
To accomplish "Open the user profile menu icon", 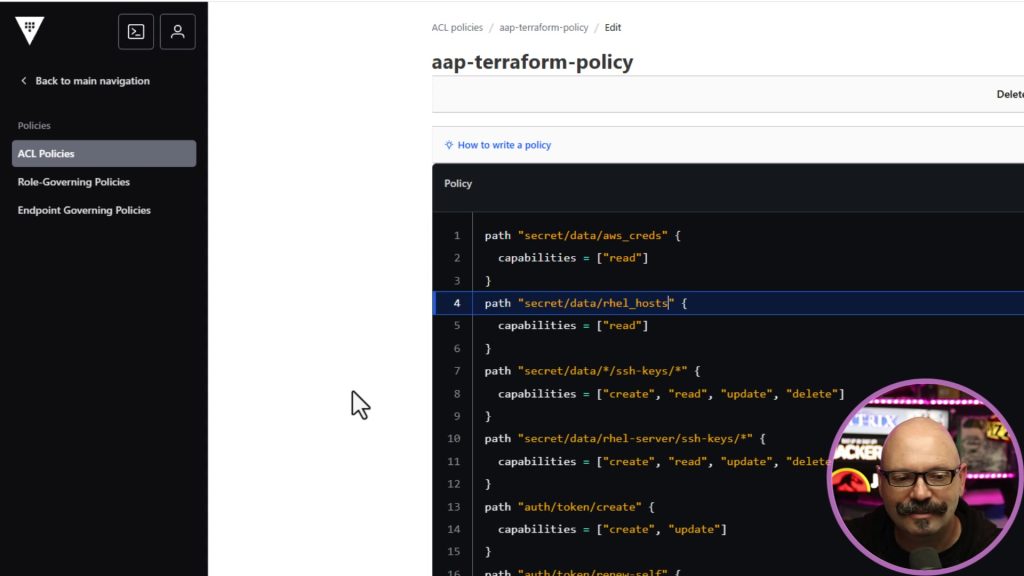I will tap(178, 31).
